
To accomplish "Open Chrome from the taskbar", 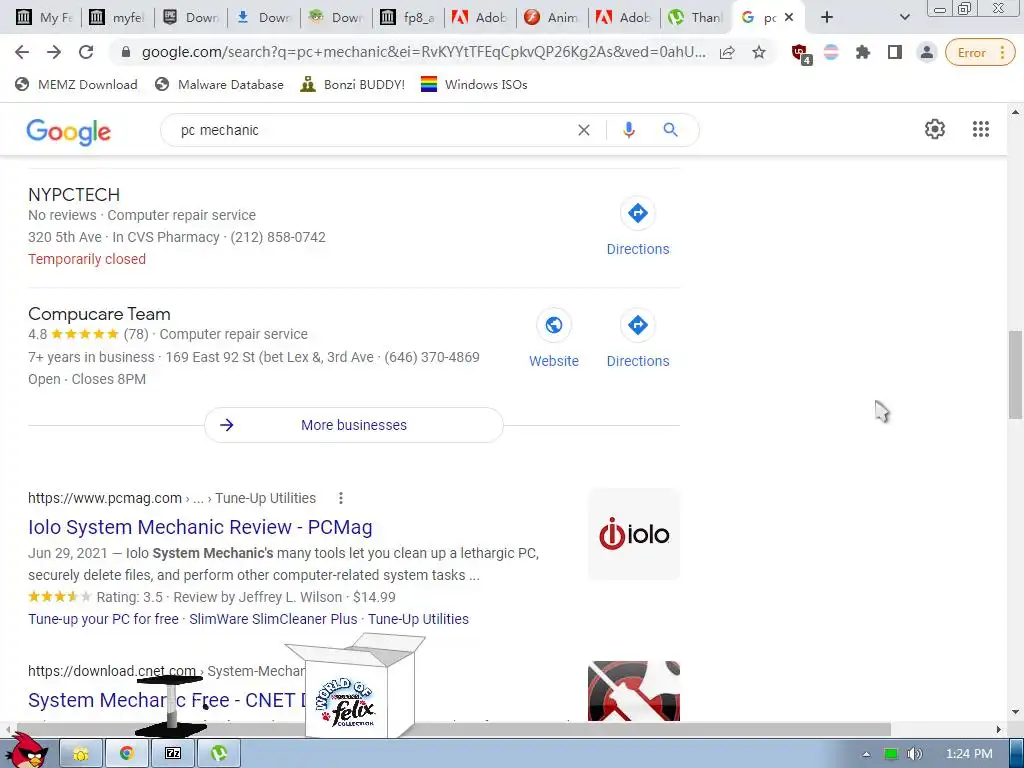I will coord(127,754).
